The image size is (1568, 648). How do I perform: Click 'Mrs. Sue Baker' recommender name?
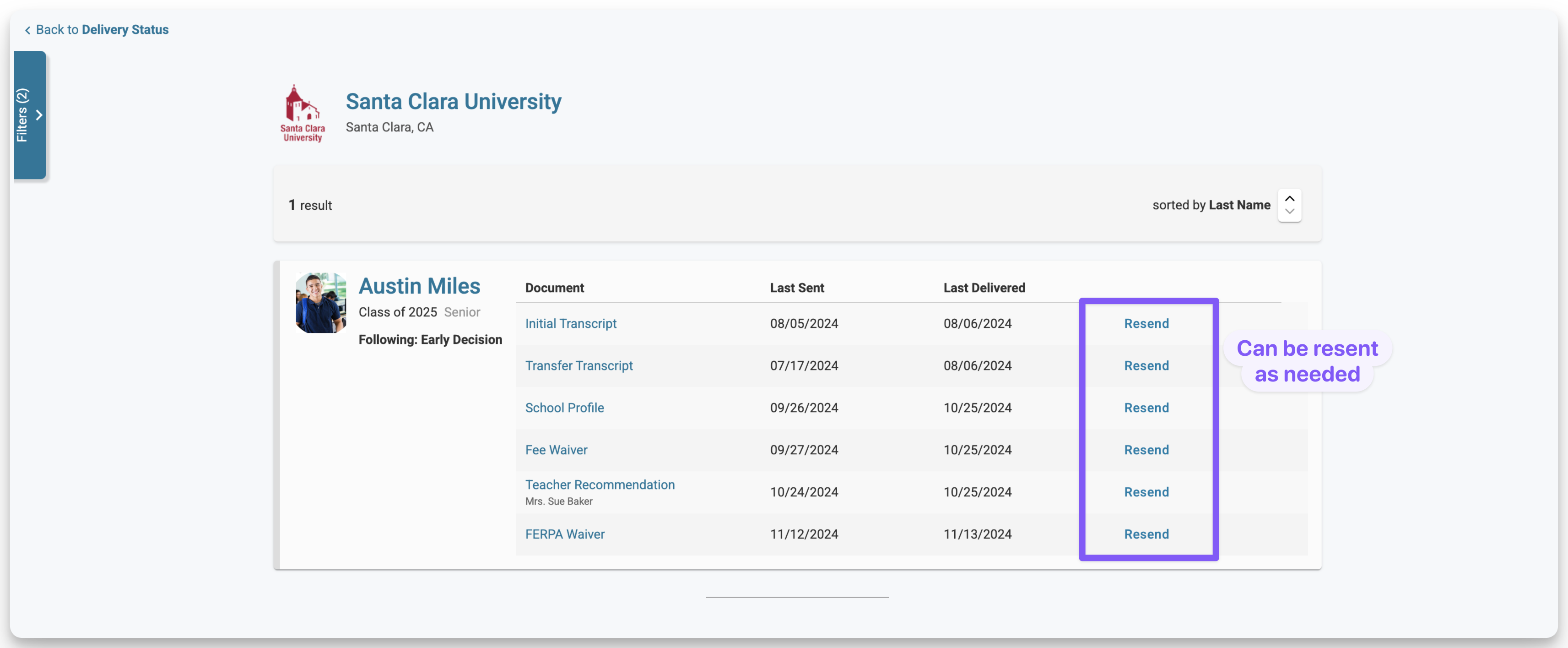pyautogui.click(x=559, y=501)
